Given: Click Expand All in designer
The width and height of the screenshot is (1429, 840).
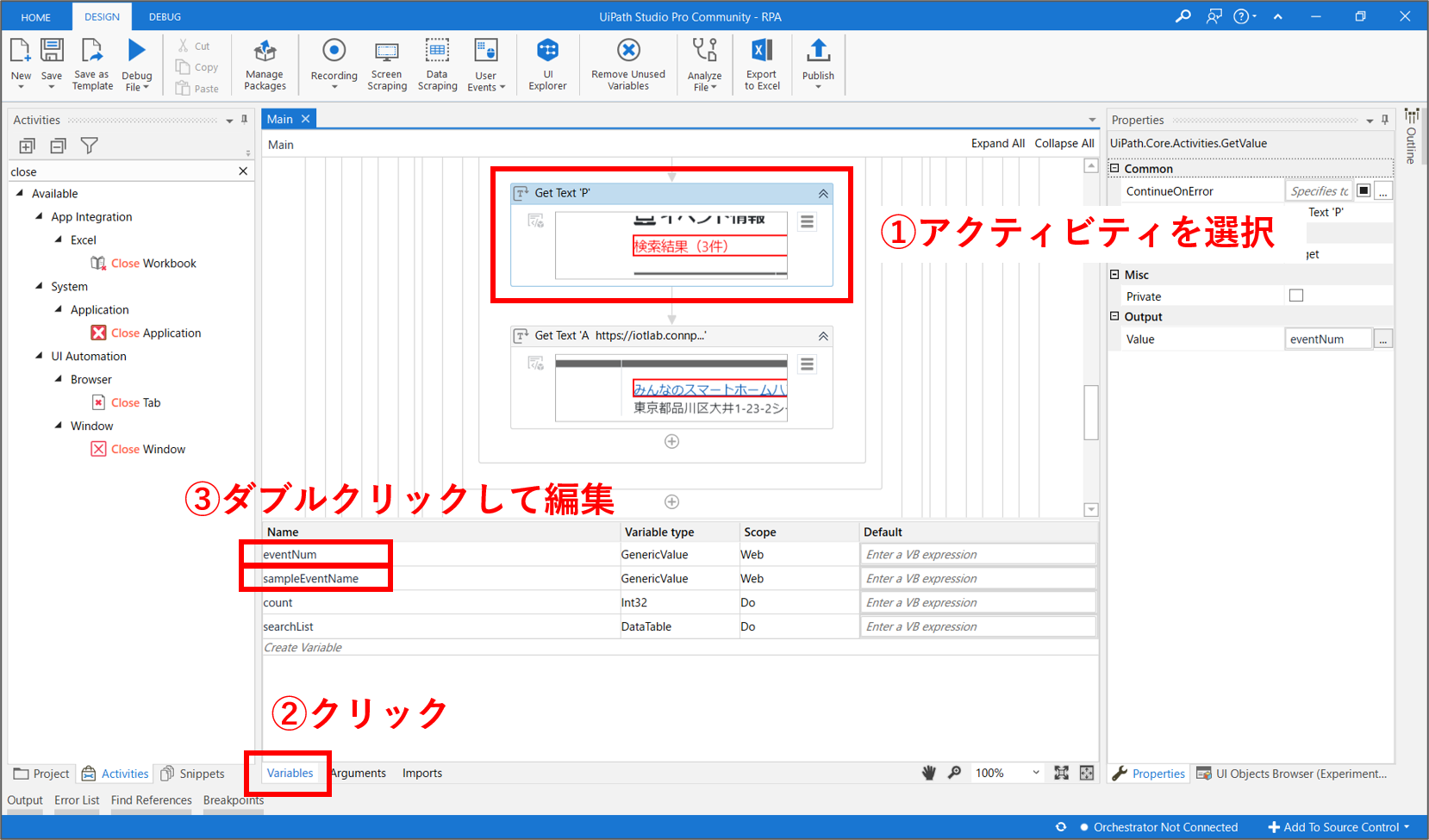Looking at the screenshot, I should pos(997,143).
